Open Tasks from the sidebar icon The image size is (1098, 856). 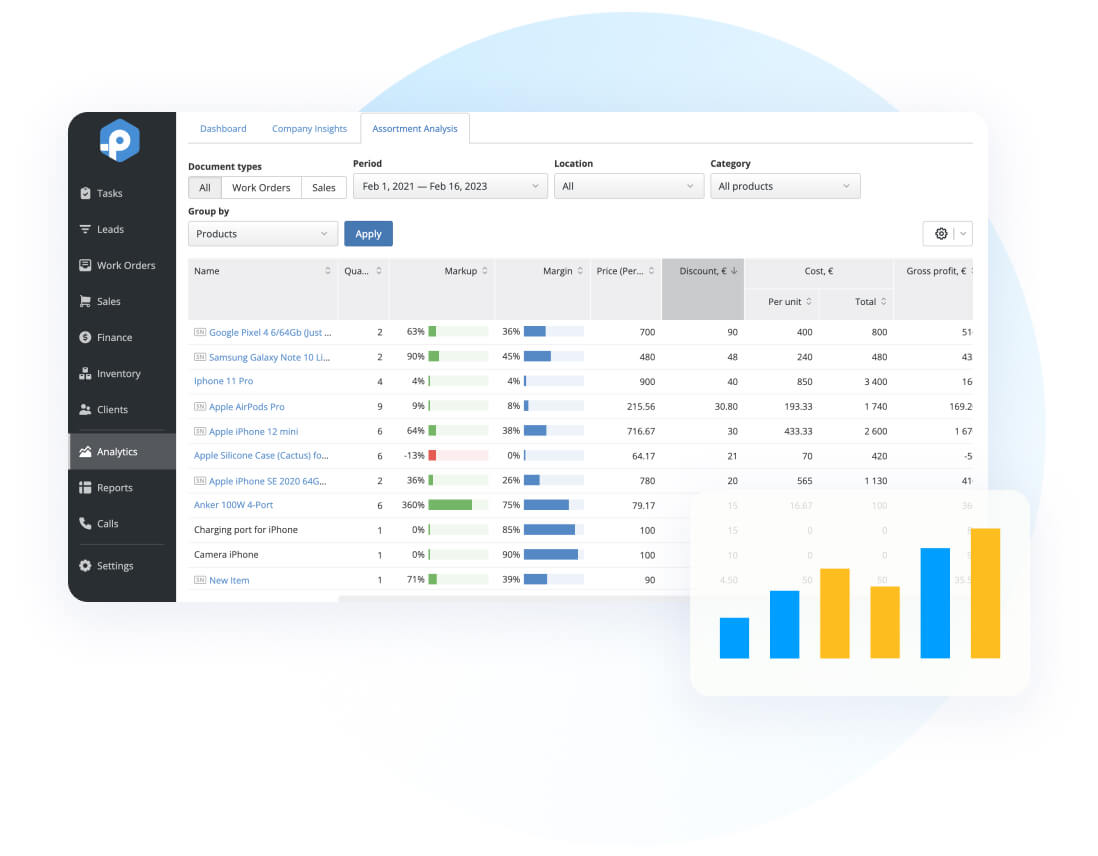86,193
